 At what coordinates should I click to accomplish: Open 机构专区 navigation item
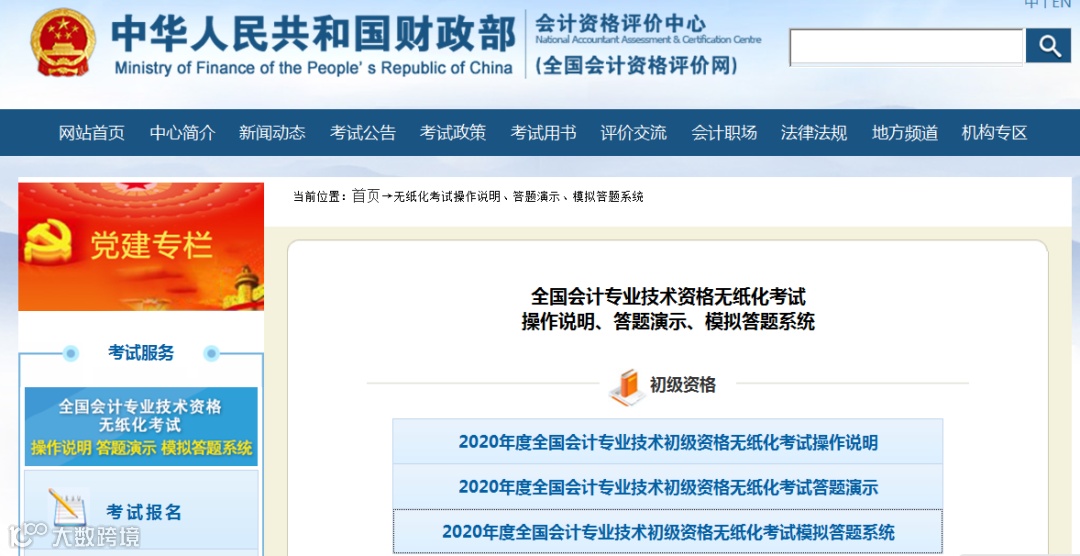click(x=995, y=133)
